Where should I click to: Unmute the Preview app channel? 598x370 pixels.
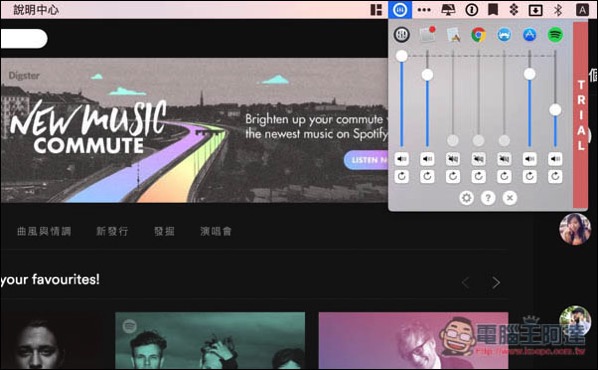click(x=453, y=159)
